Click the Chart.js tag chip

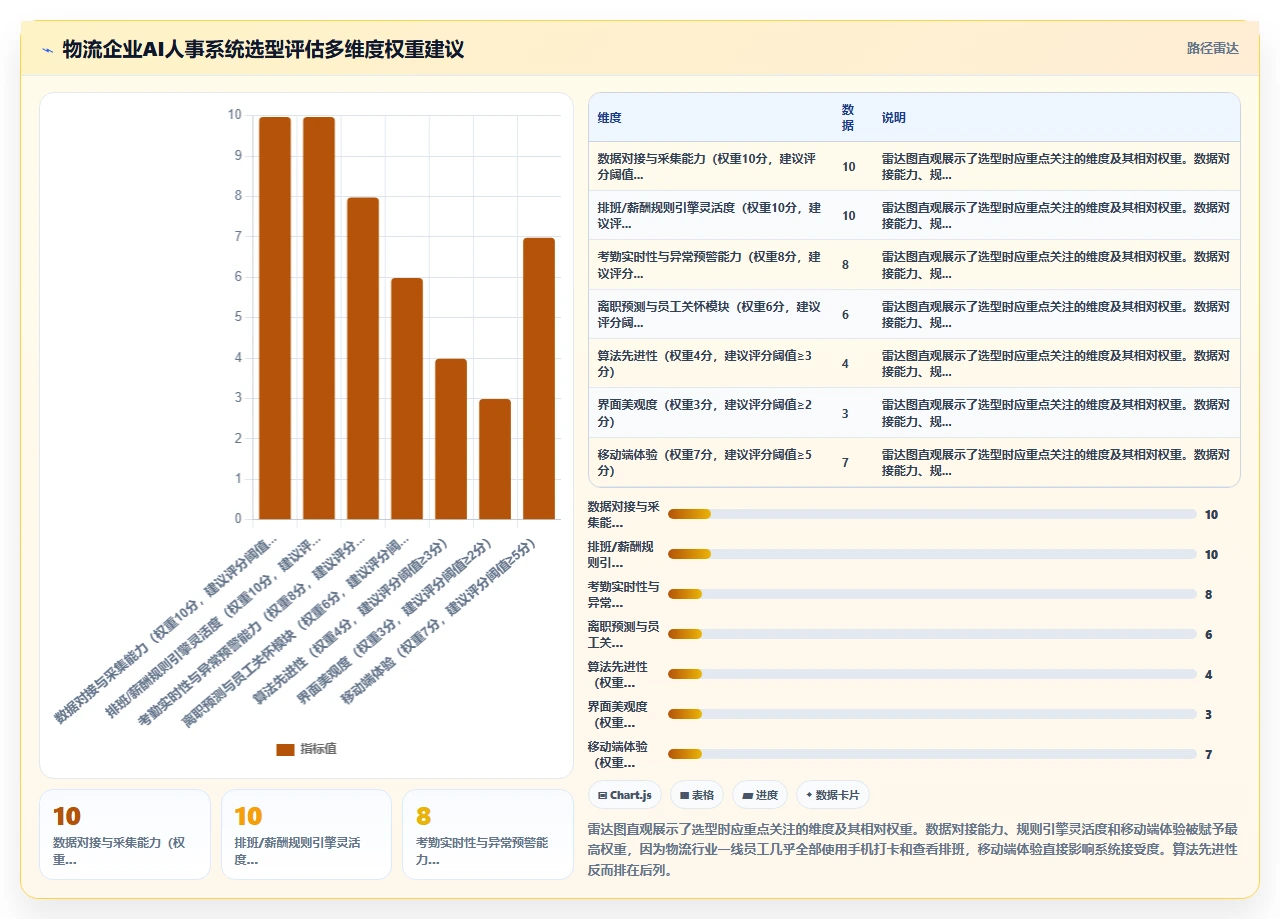tap(625, 795)
